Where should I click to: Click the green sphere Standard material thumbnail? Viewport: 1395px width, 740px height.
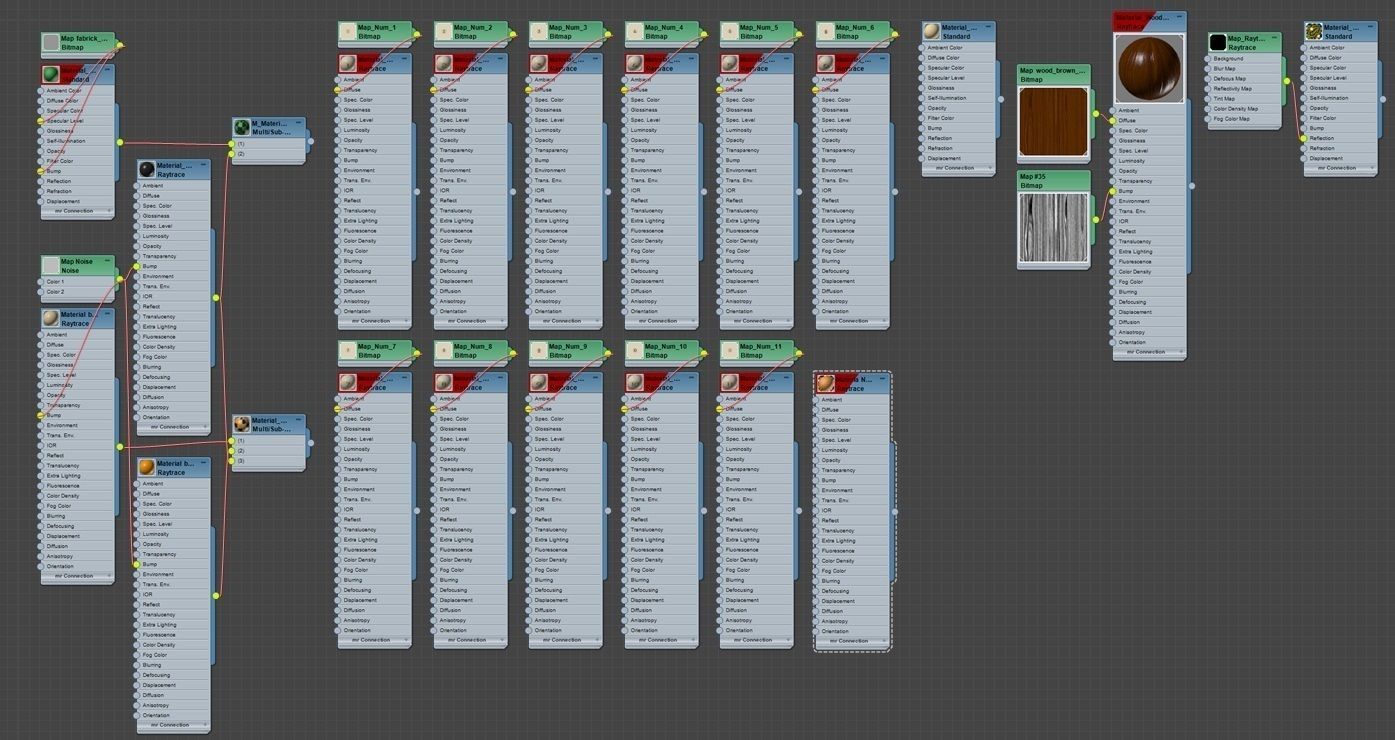pyautogui.click(x=50, y=75)
